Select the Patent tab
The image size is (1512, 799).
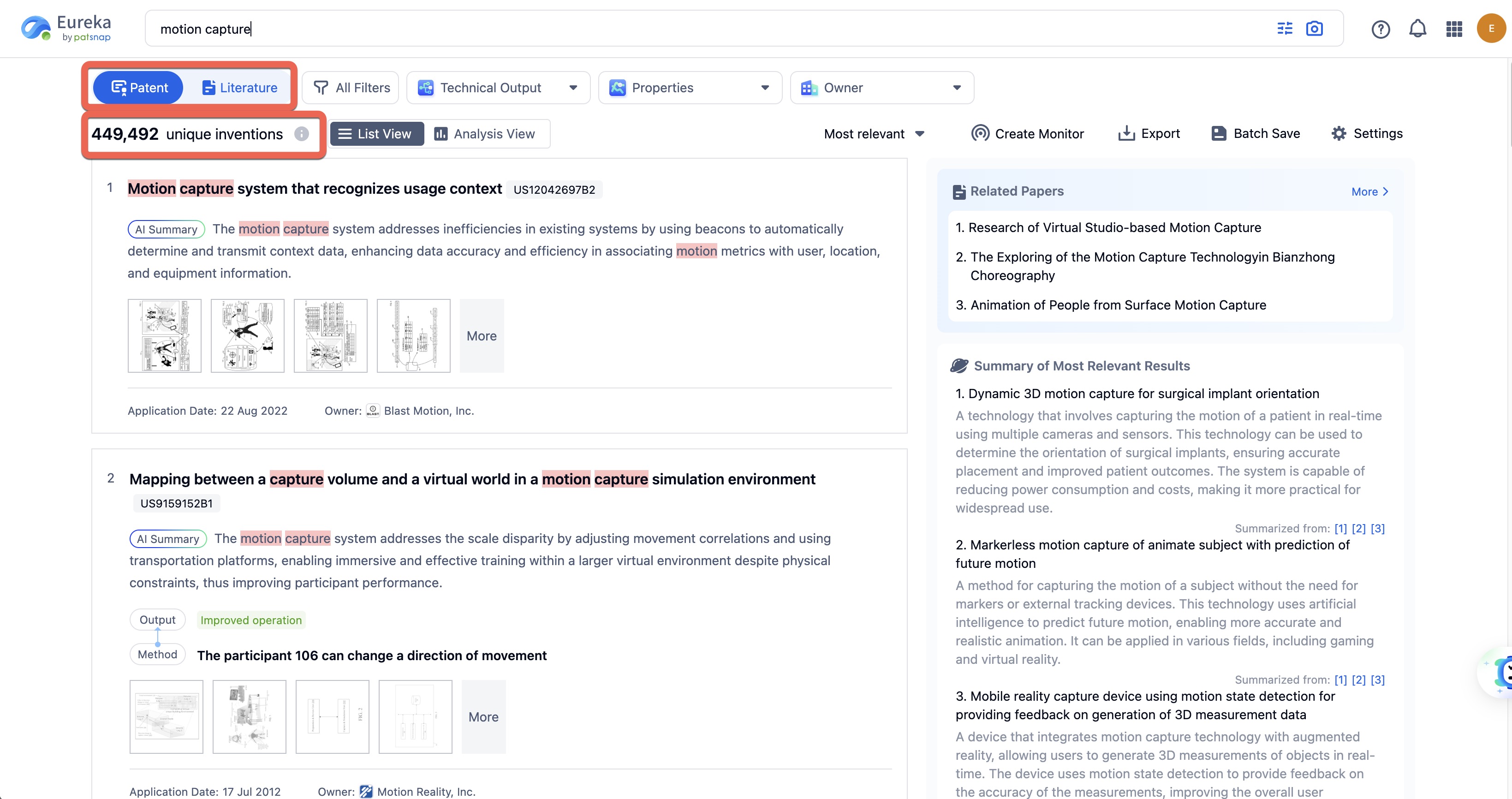pyautogui.click(x=139, y=88)
